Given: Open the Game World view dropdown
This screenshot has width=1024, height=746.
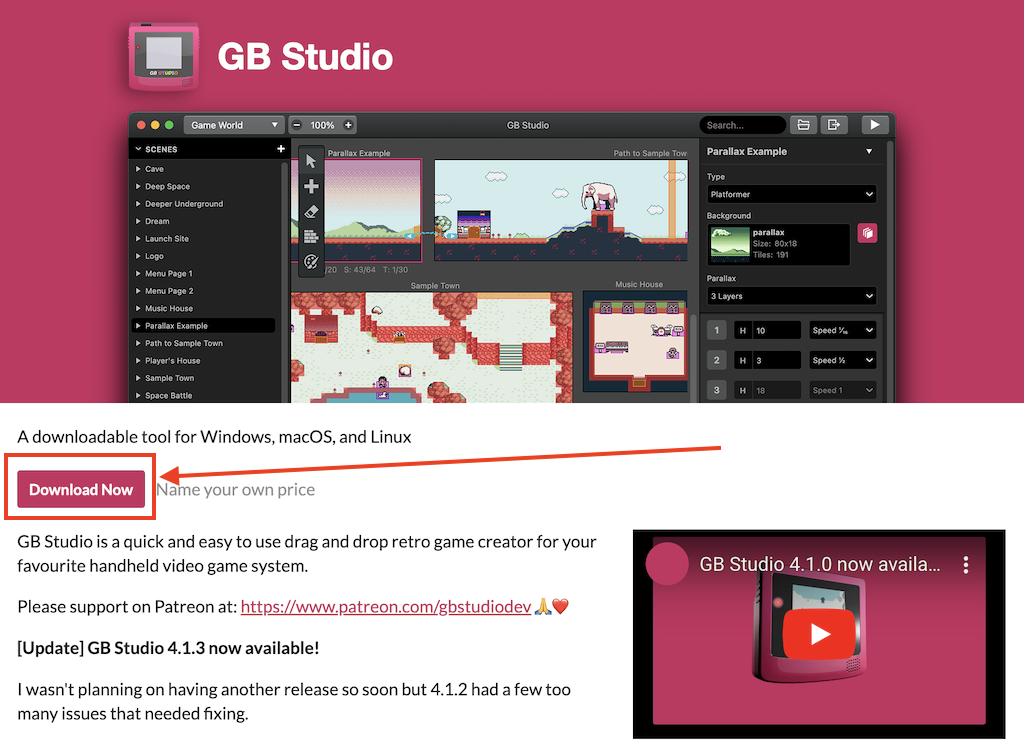Looking at the screenshot, I should (x=234, y=125).
